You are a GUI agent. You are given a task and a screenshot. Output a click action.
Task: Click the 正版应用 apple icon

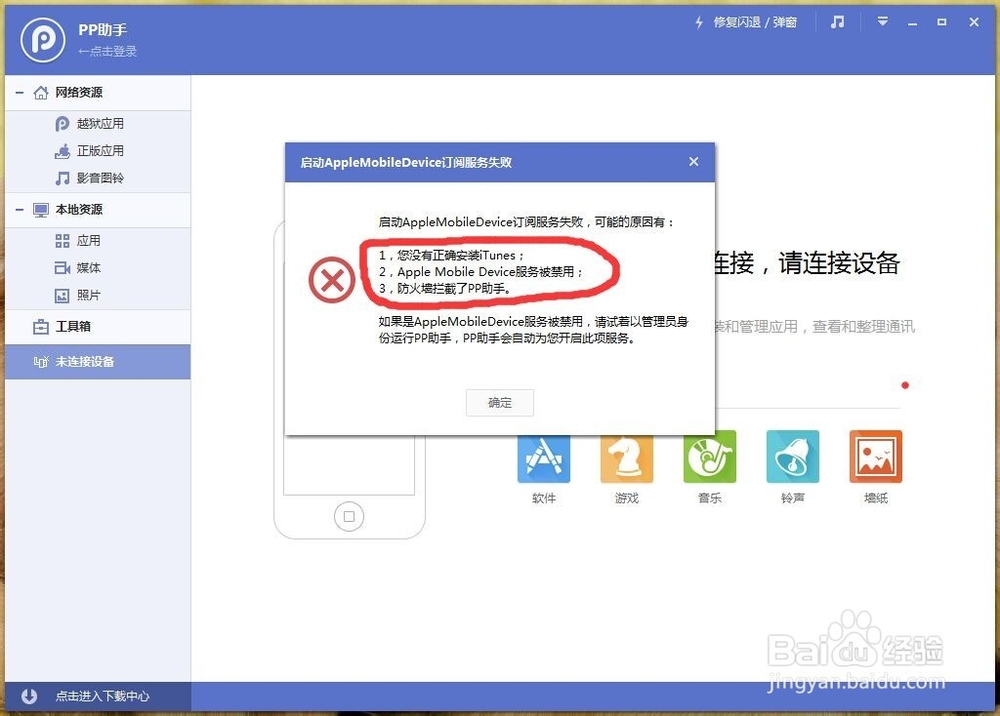point(62,151)
